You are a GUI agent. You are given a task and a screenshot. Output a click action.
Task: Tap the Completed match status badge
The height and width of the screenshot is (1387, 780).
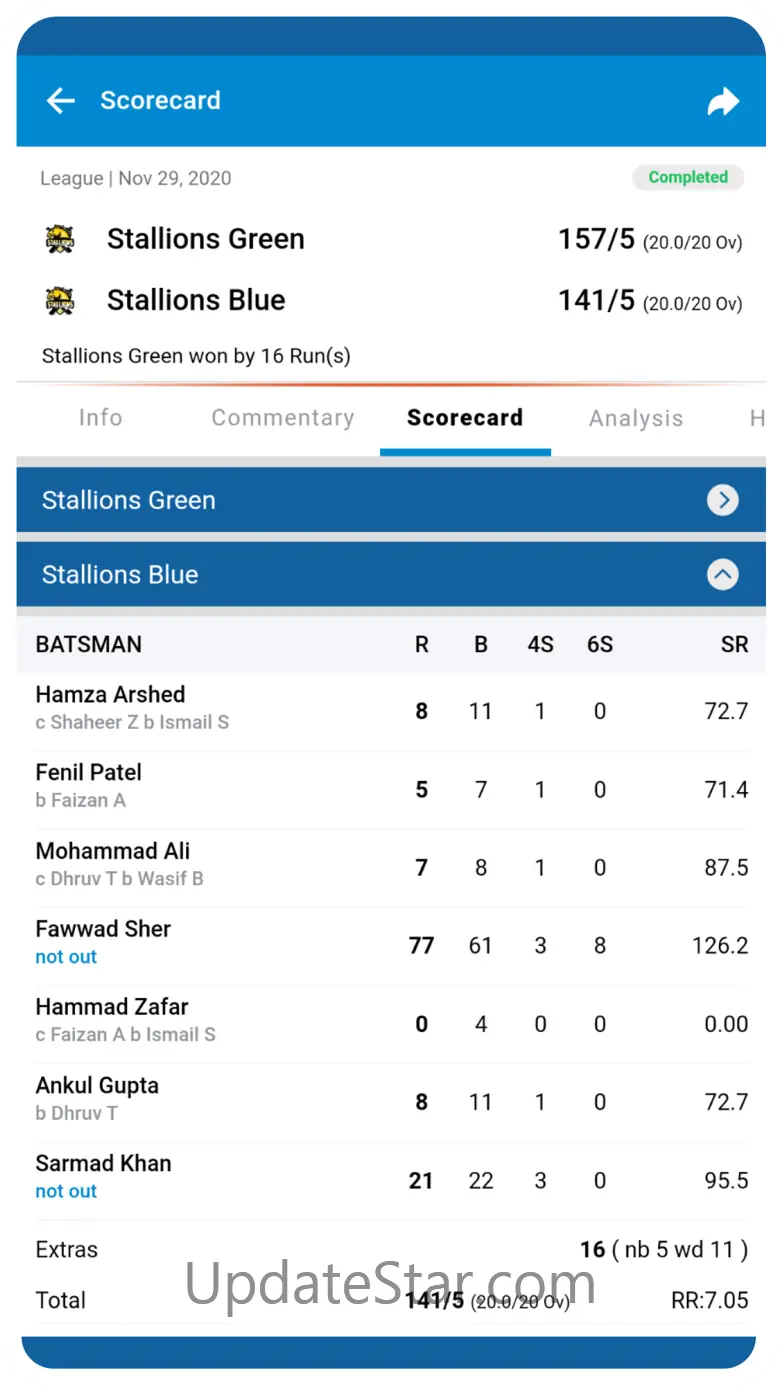[688, 177]
